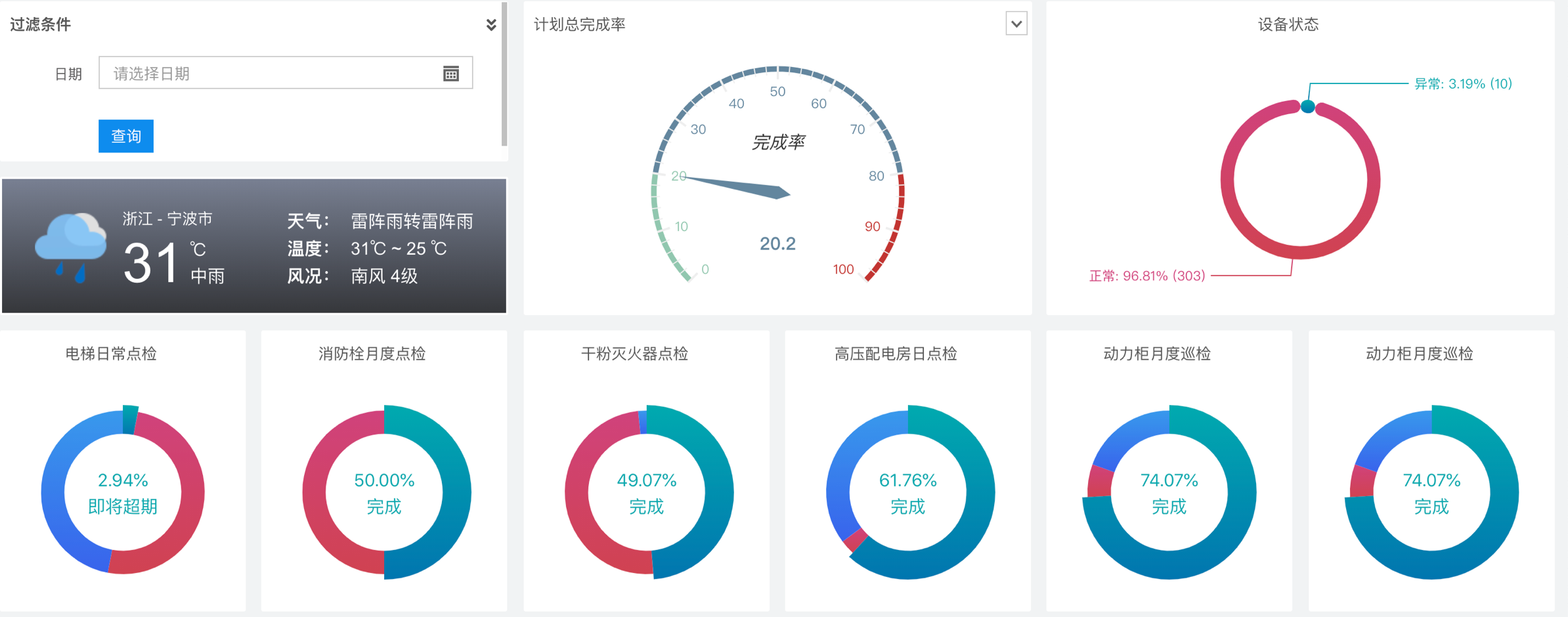Click the rain cloud weather icon
1568x617 pixels.
tap(71, 247)
